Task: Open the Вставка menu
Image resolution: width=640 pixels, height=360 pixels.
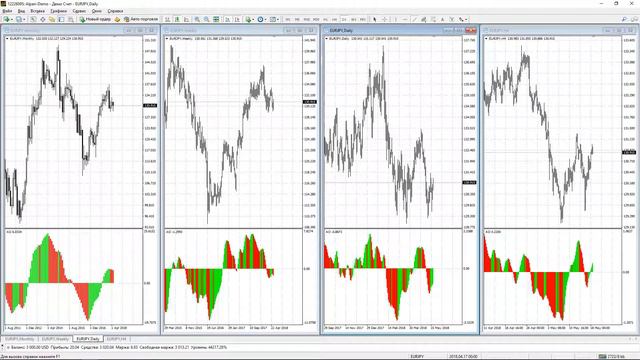Action: click(38, 11)
